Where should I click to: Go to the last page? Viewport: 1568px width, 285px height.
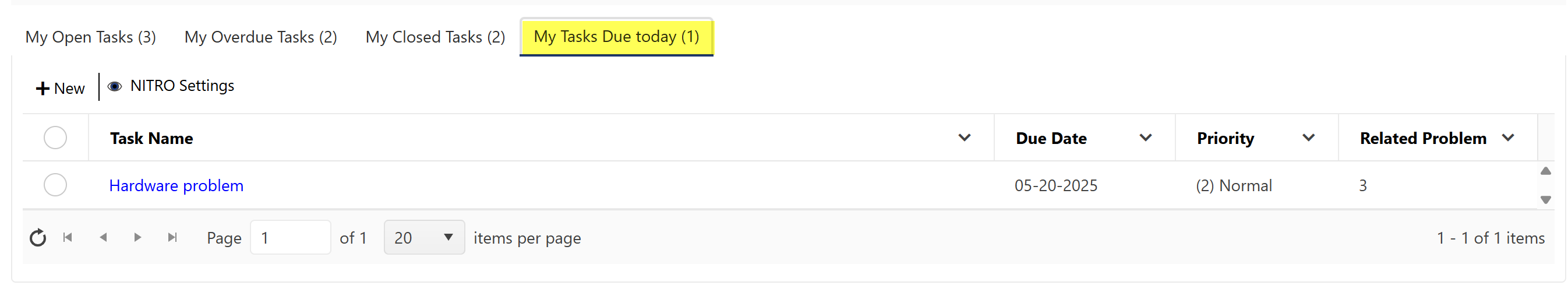coord(173,238)
